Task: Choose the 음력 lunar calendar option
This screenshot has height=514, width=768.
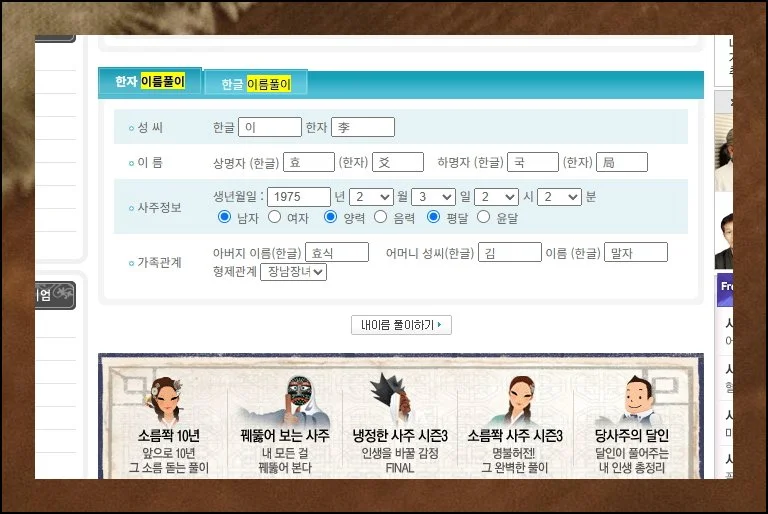Action: [380, 217]
